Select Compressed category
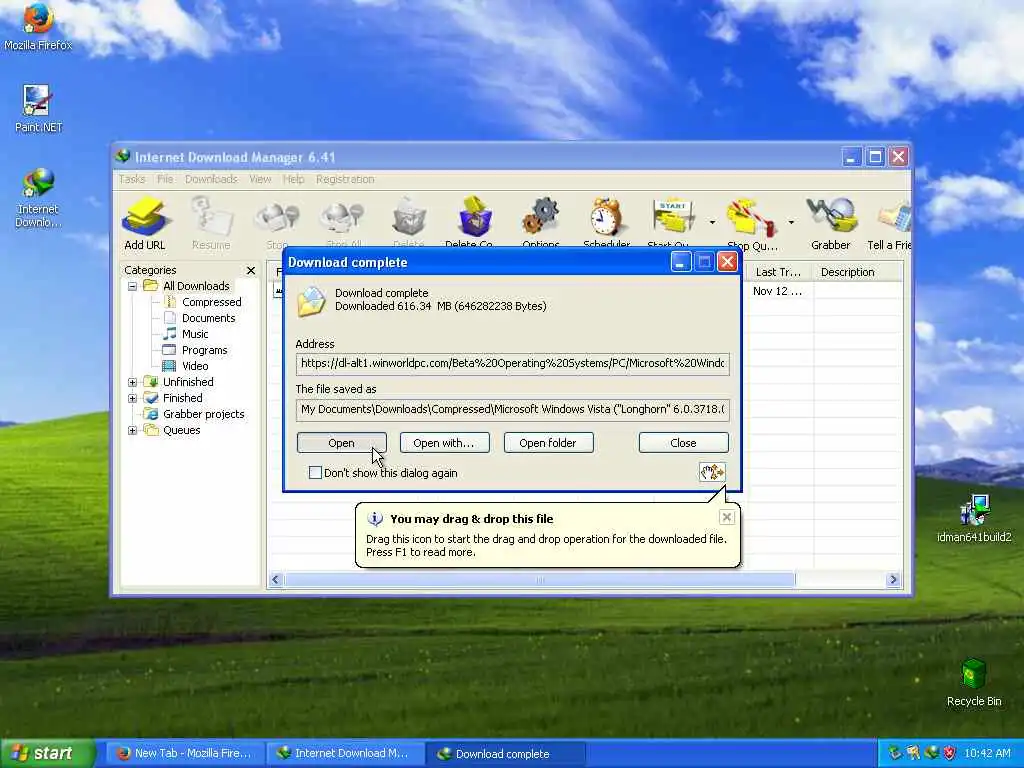This screenshot has width=1024, height=768. click(211, 302)
